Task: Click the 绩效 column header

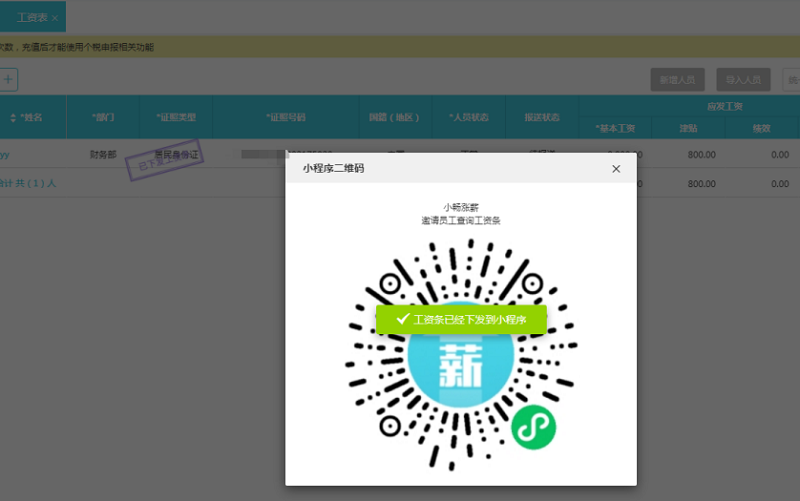Action: click(761, 129)
